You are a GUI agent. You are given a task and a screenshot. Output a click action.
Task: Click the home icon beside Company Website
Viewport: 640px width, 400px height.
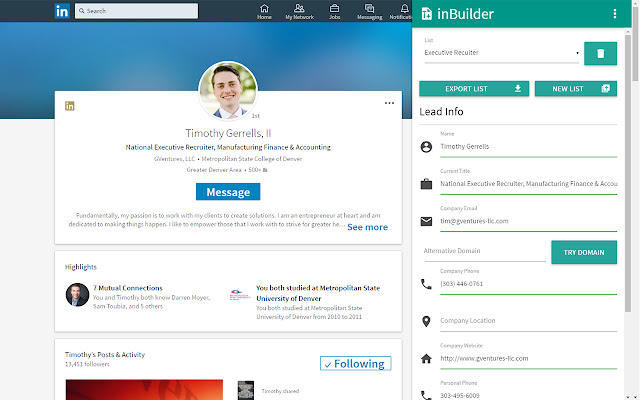click(426, 359)
